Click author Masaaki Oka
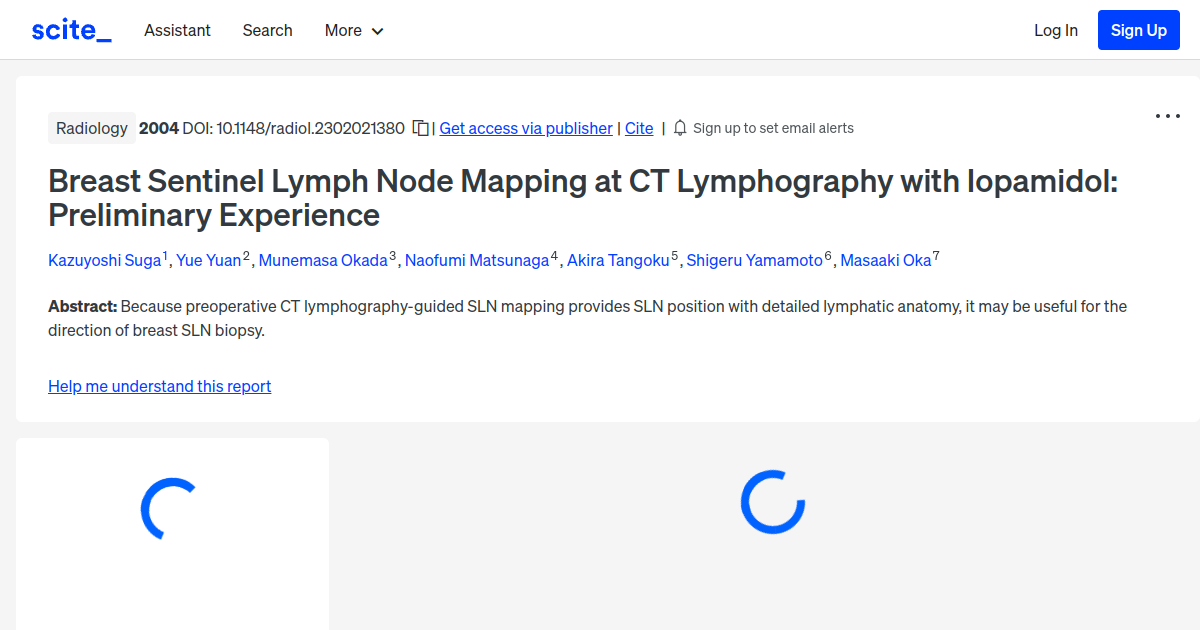 886,260
